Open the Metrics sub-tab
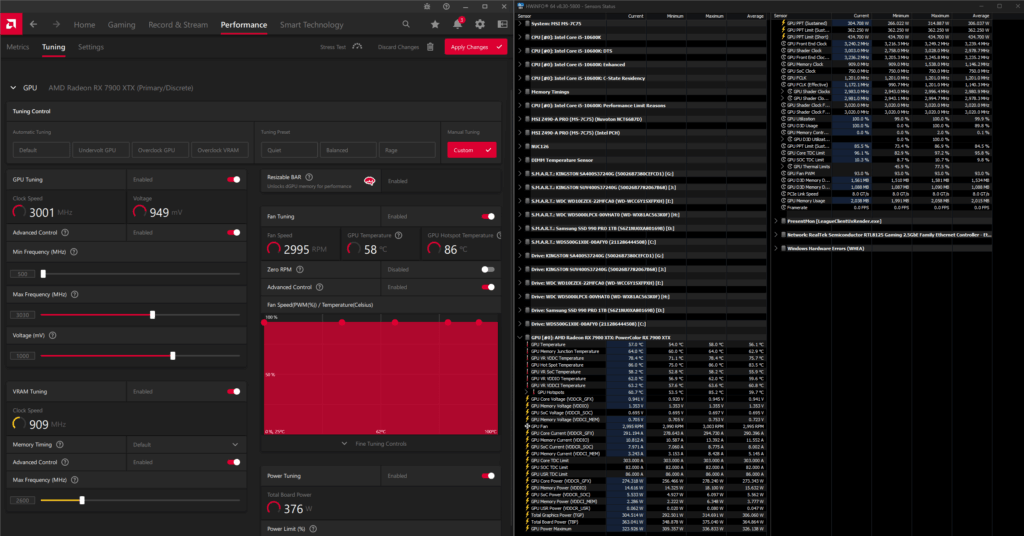Screen dimensions: 1024x536 point(18,47)
